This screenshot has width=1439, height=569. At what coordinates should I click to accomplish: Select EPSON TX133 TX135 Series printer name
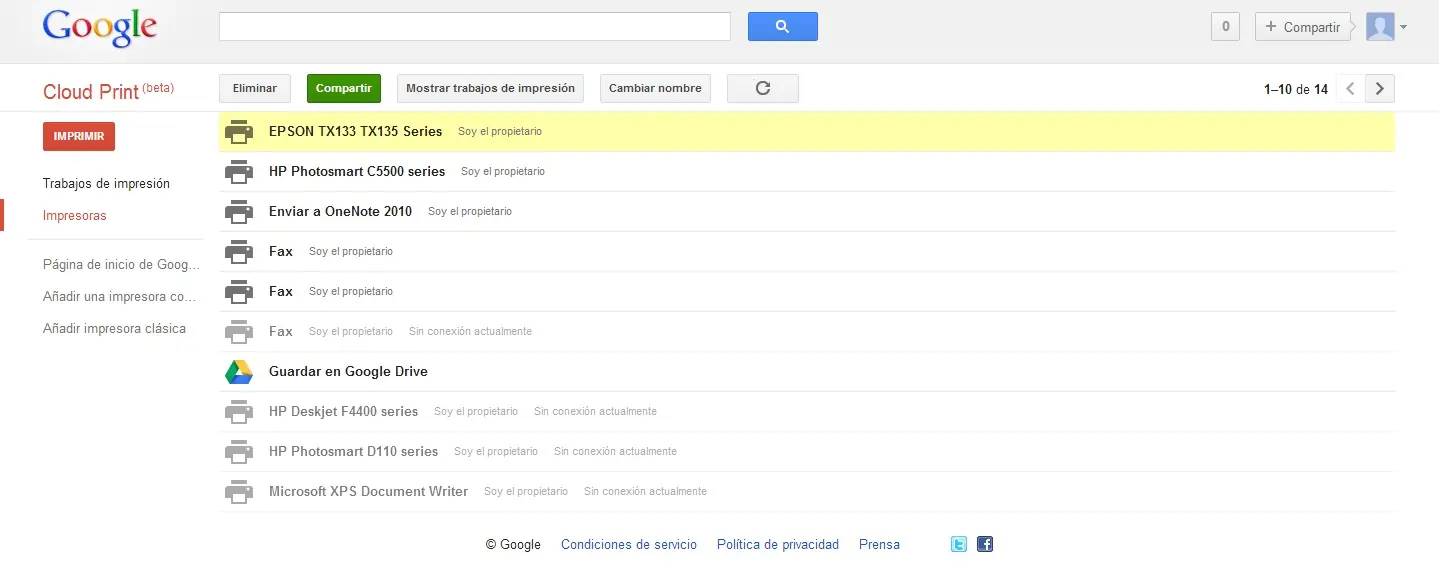[355, 131]
